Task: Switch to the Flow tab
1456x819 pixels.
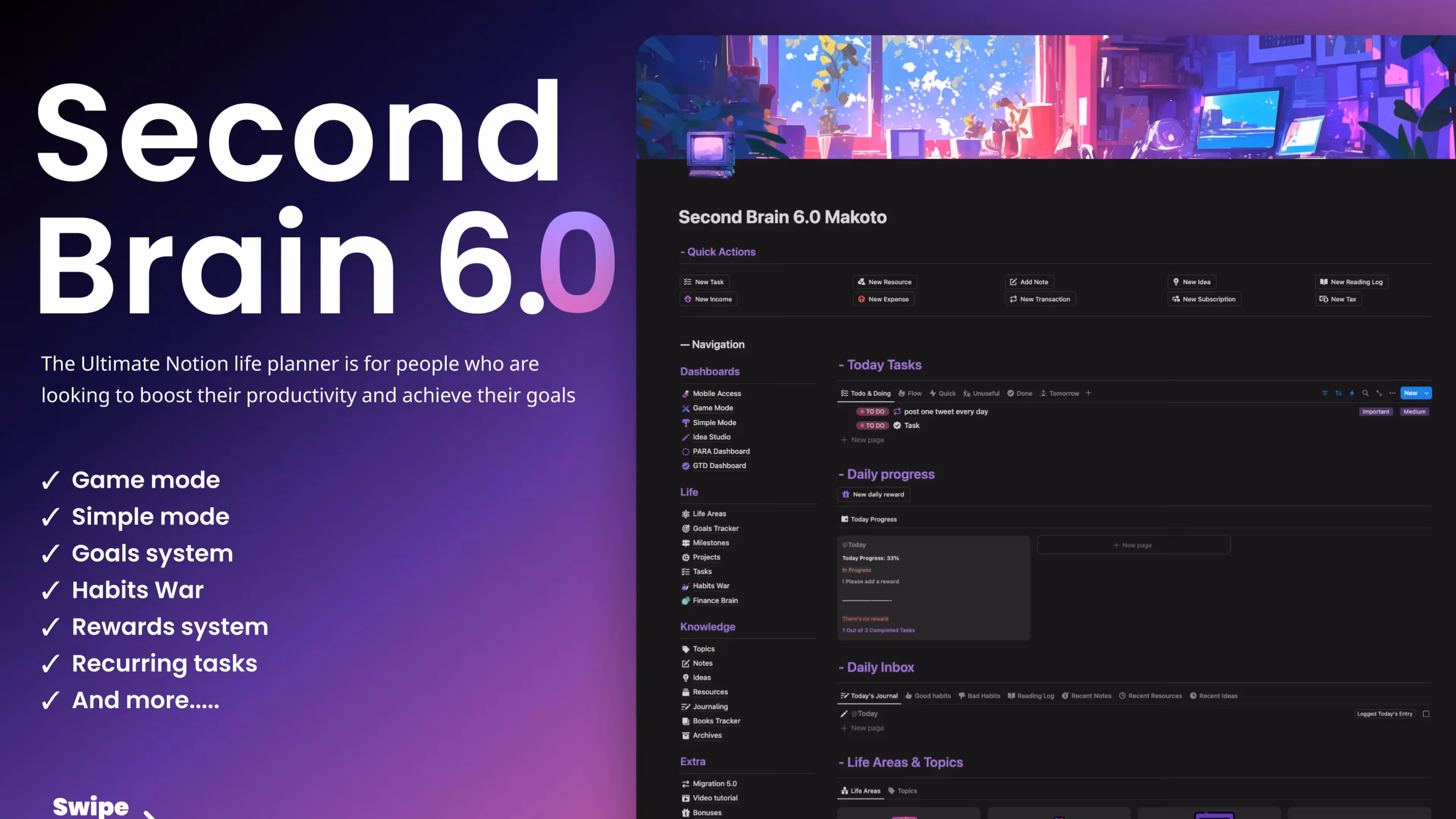Action: coord(910,394)
